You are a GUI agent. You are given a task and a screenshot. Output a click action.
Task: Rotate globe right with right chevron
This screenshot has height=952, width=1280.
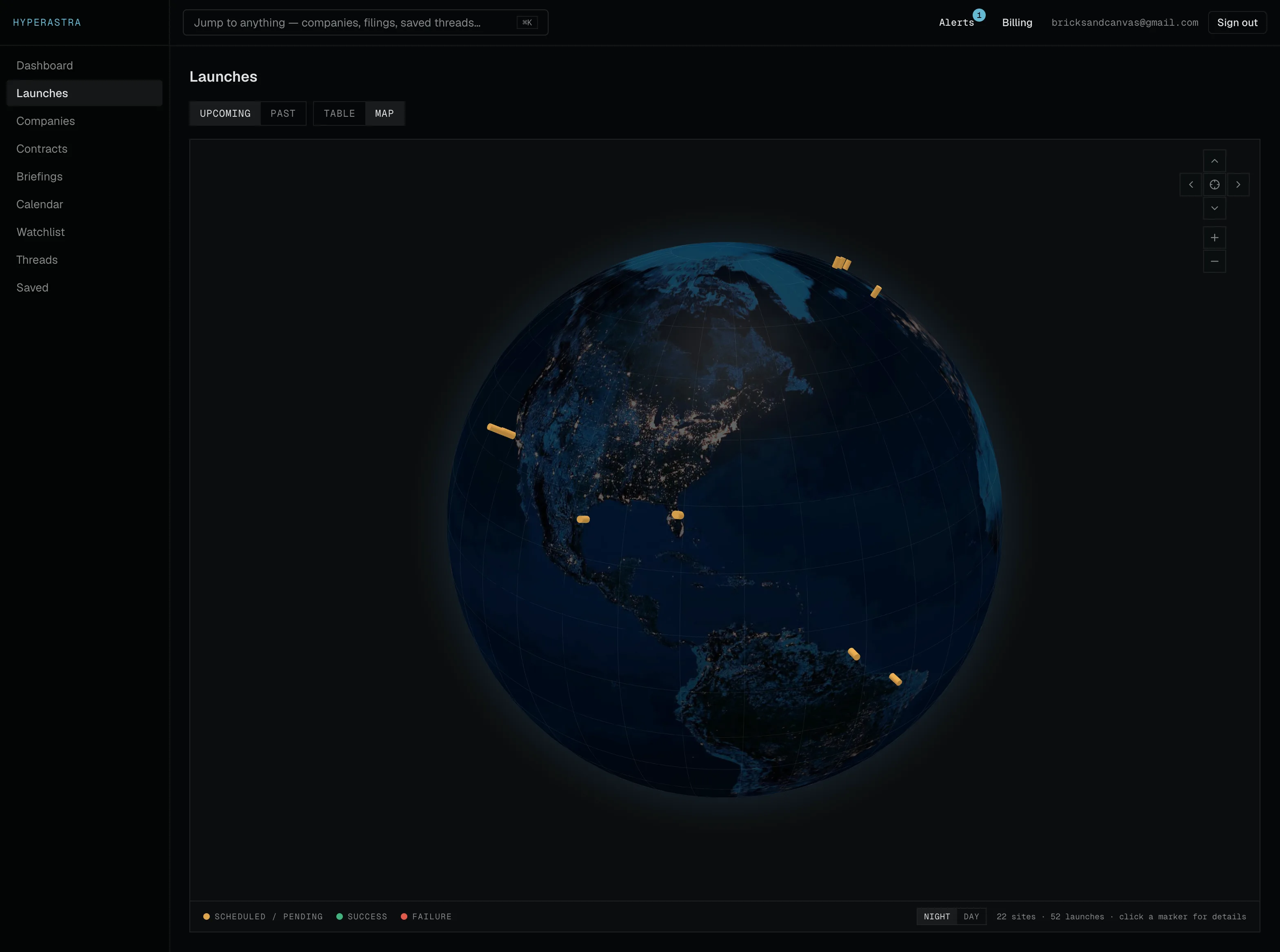click(x=1238, y=185)
